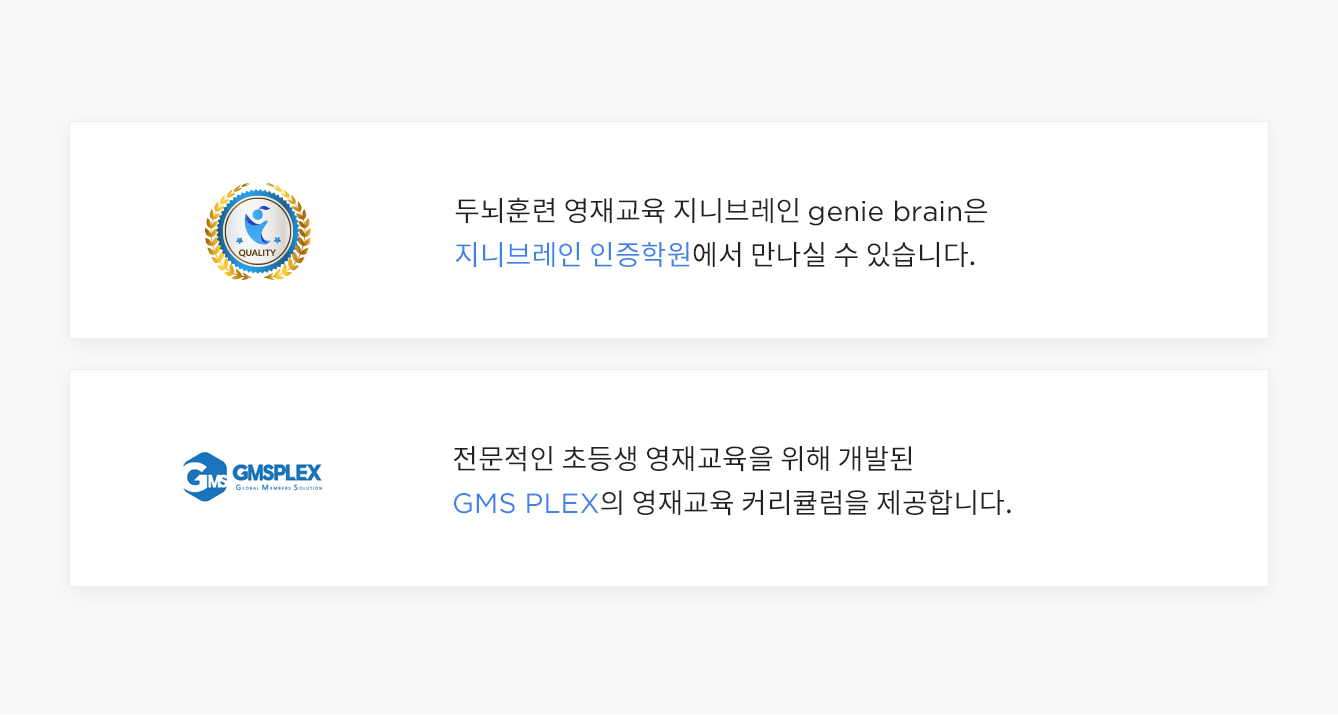Click the Global Members Solution tagline
Image resolution: width=1338 pixels, height=715 pixels.
(x=279, y=488)
